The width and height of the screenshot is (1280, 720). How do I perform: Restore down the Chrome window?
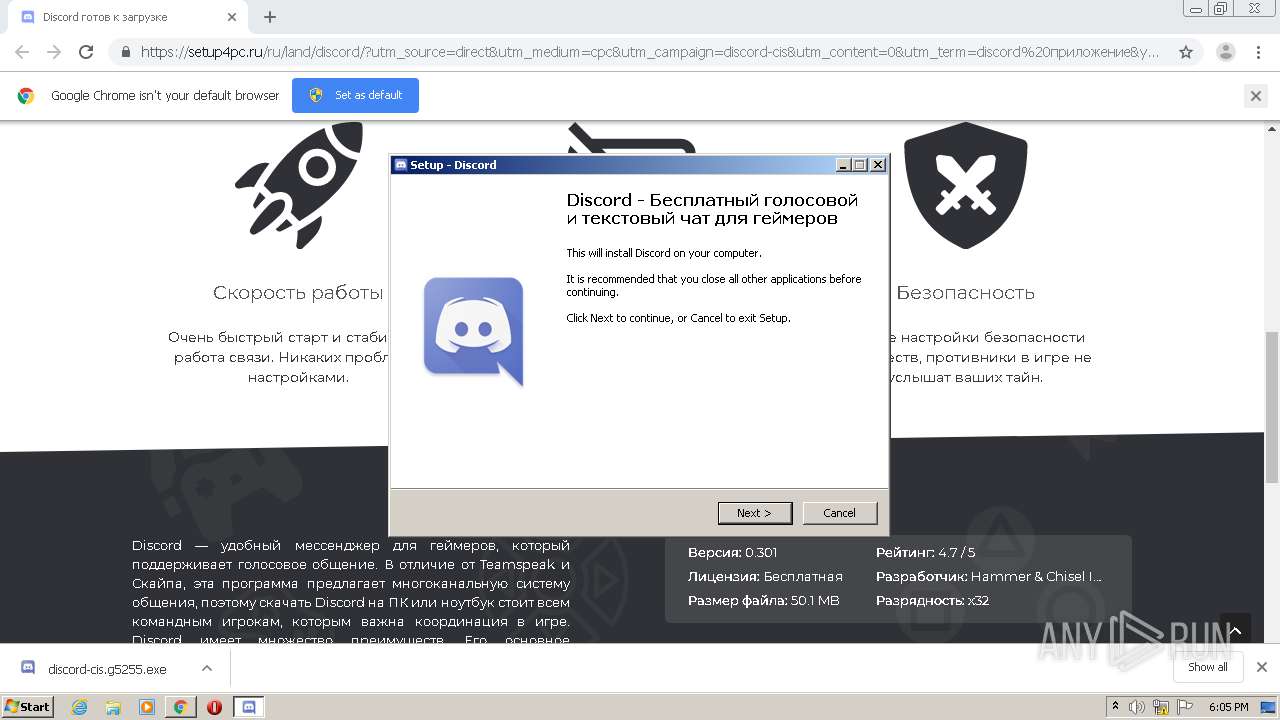[x=1220, y=9]
